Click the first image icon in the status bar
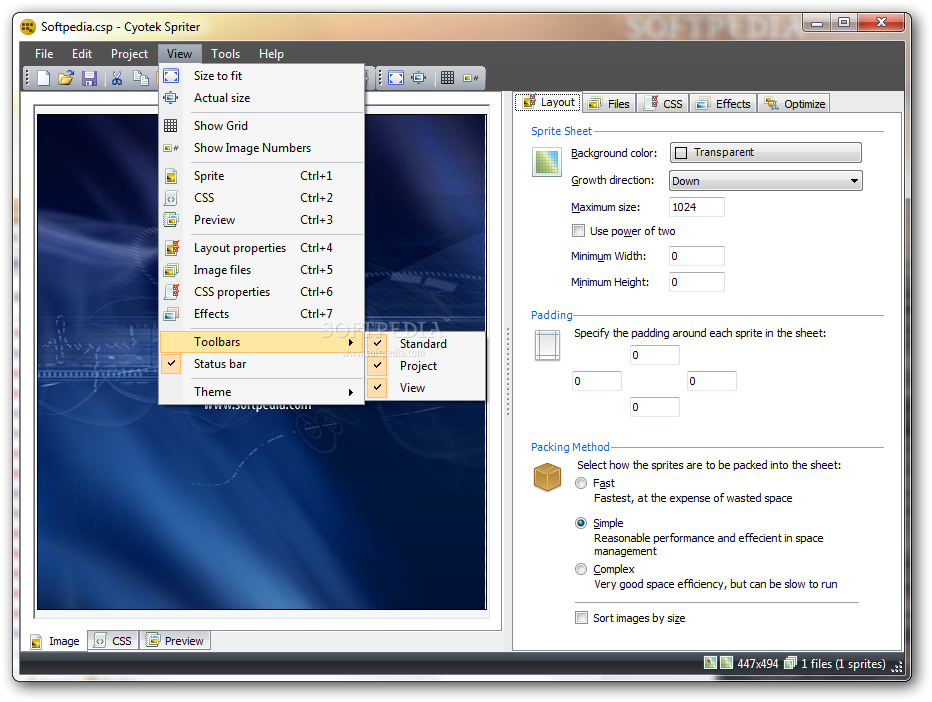This screenshot has height=702, width=932. [x=710, y=663]
